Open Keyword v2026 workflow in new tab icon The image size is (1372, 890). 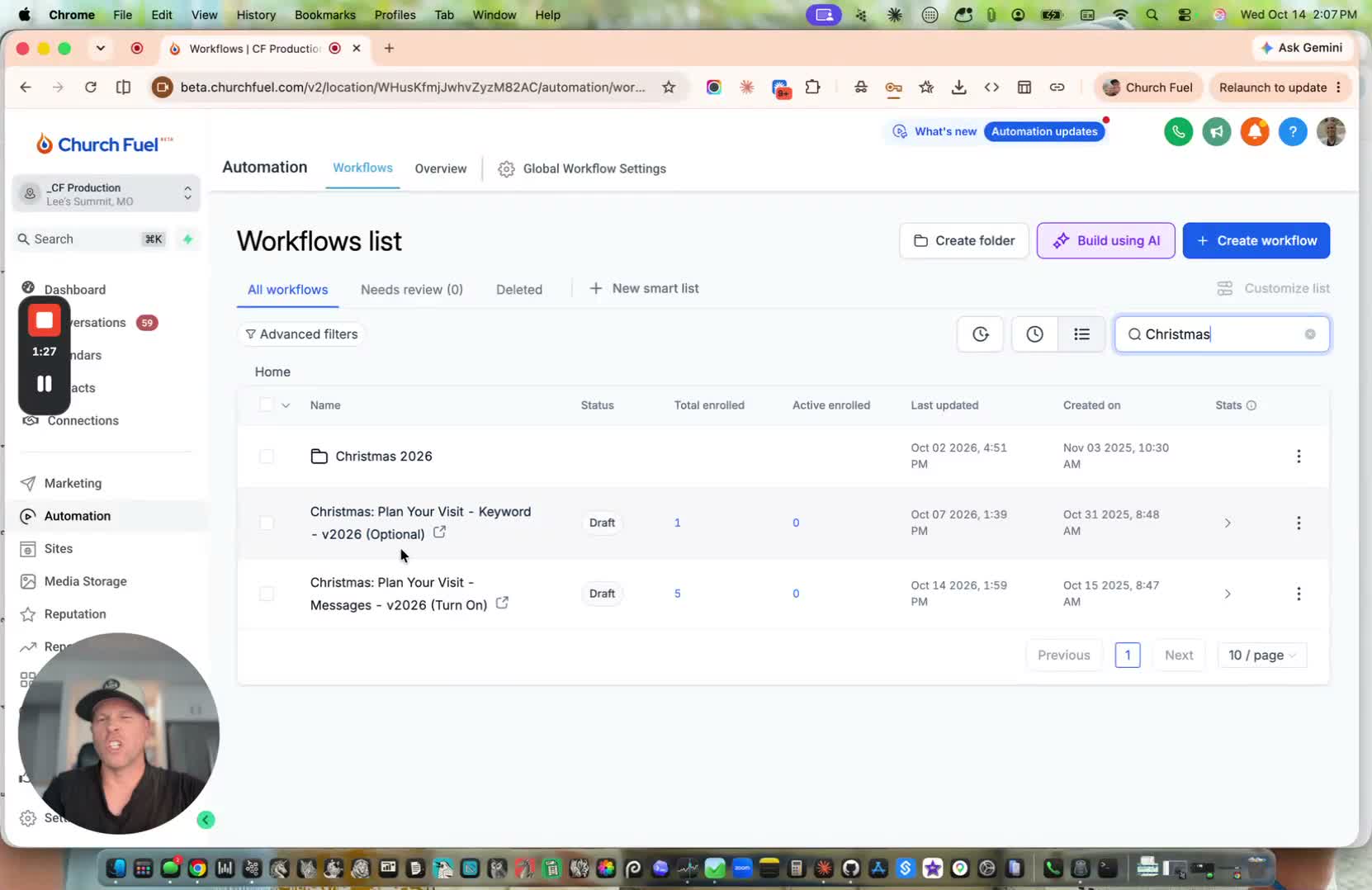pyautogui.click(x=440, y=533)
